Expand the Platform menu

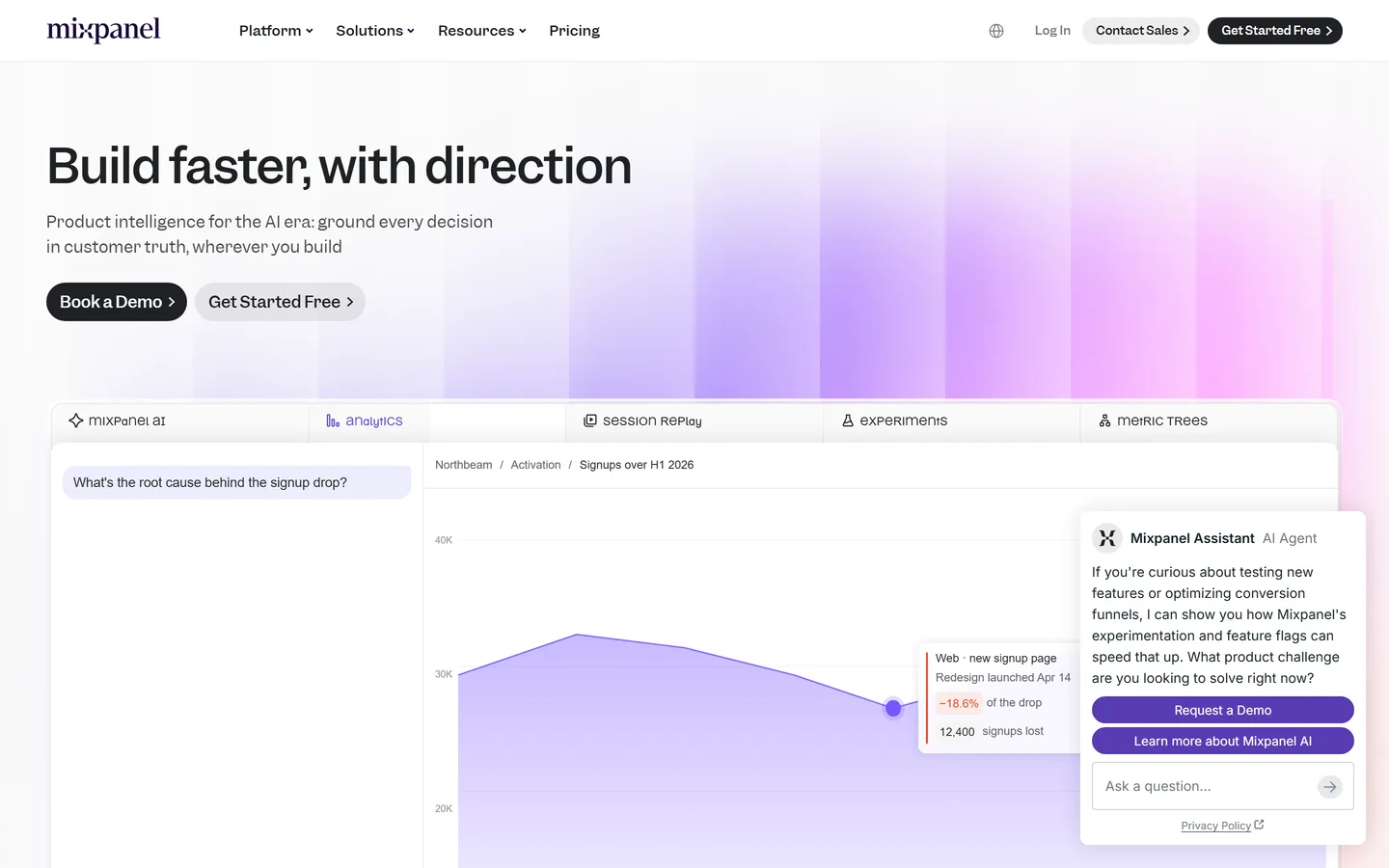pos(276,31)
